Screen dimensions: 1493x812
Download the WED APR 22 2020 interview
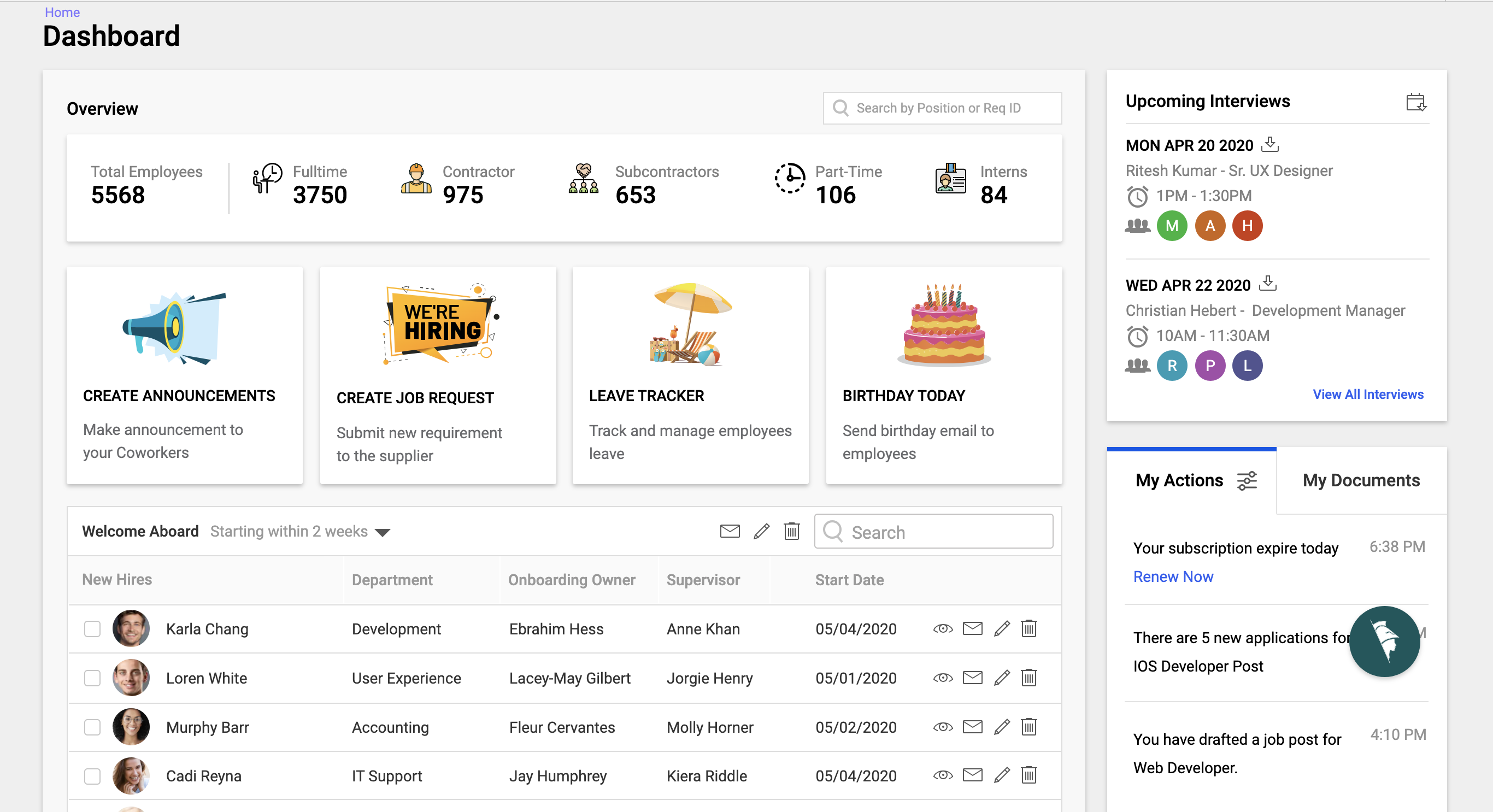pos(1267,284)
